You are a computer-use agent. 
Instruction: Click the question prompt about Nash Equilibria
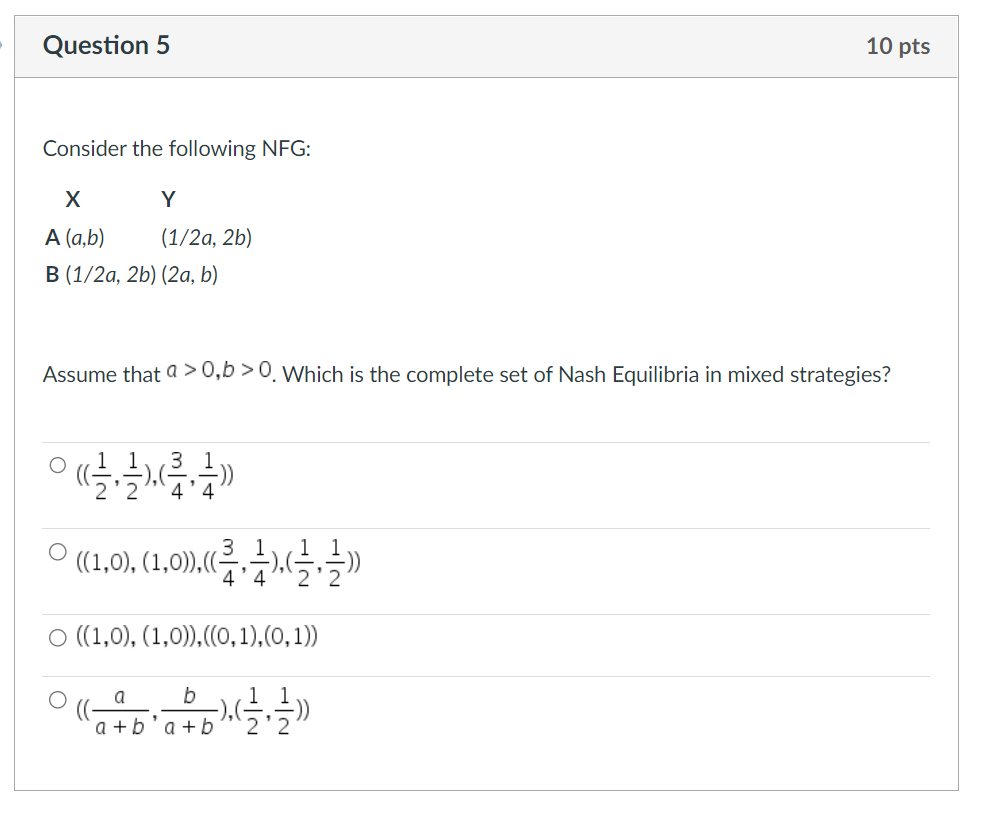[x=600, y=374]
